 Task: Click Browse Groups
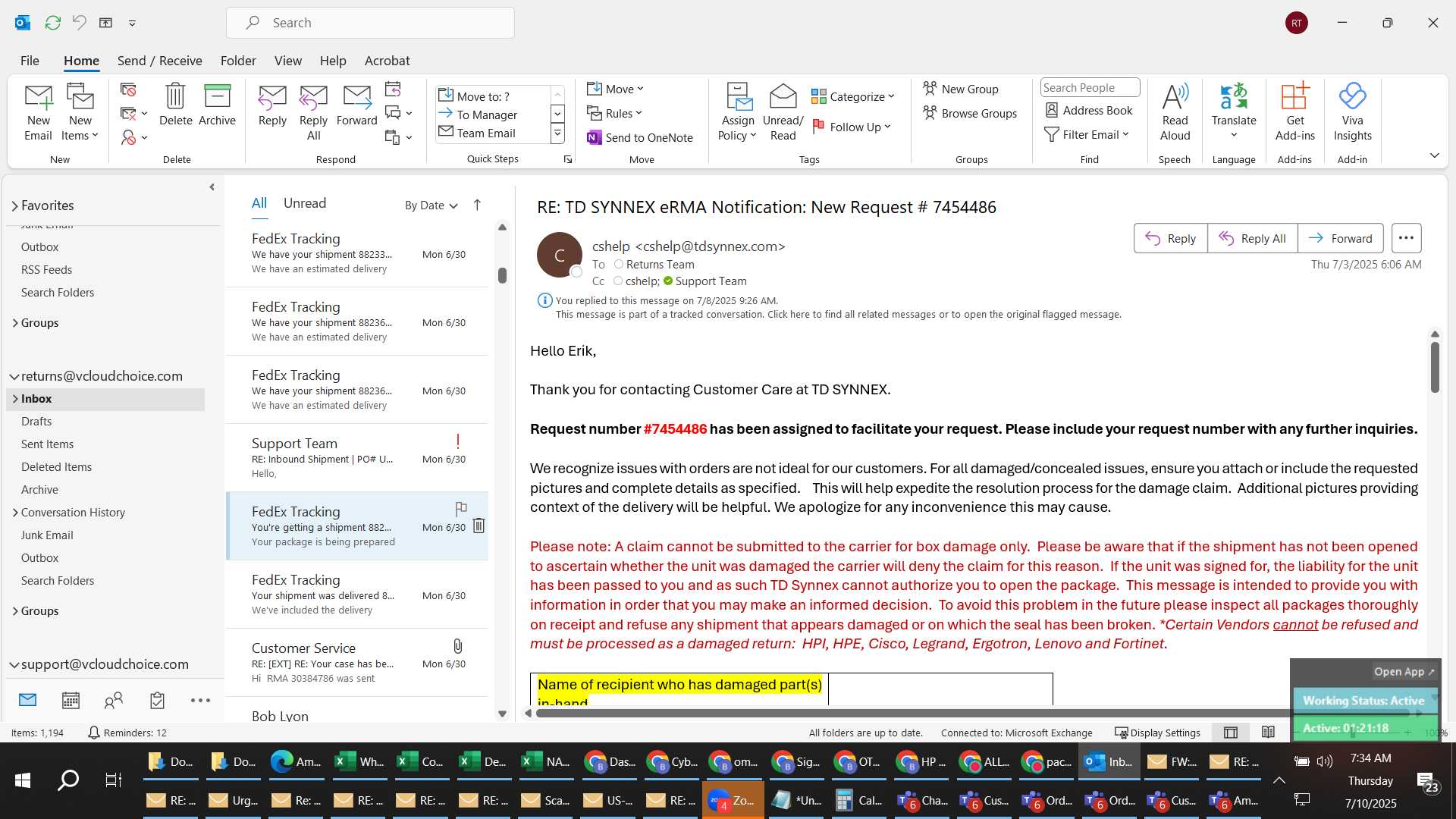click(x=970, y=113)
